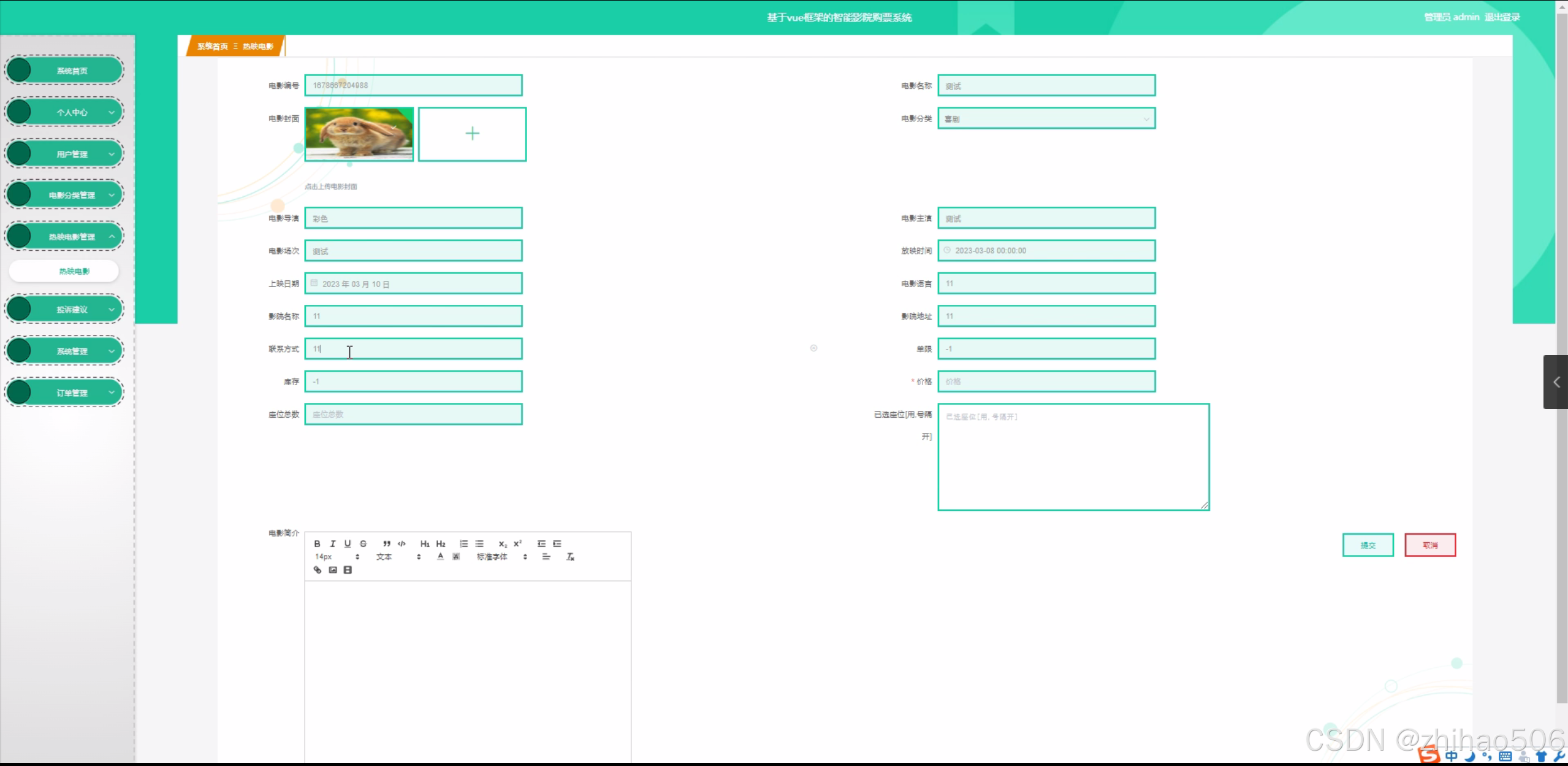Image resolution: width=1568 pixels, height=766 pixels.
Task: Toggle bold formatting in the editor toolbar
Action: click(317, 543)
